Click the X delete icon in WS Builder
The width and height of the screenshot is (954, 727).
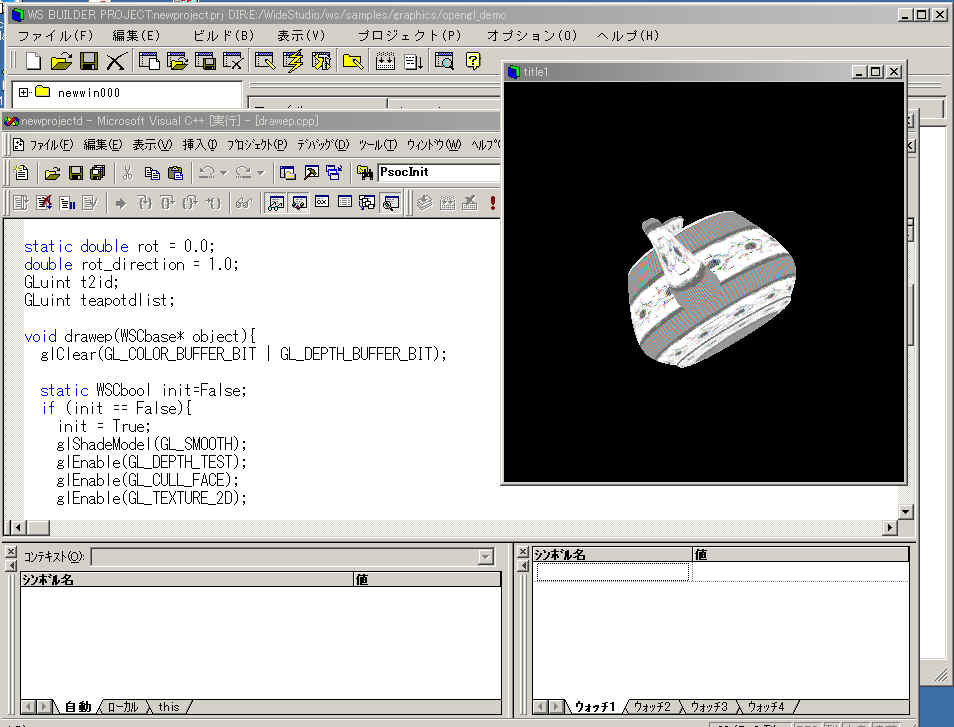click(116, 62)
